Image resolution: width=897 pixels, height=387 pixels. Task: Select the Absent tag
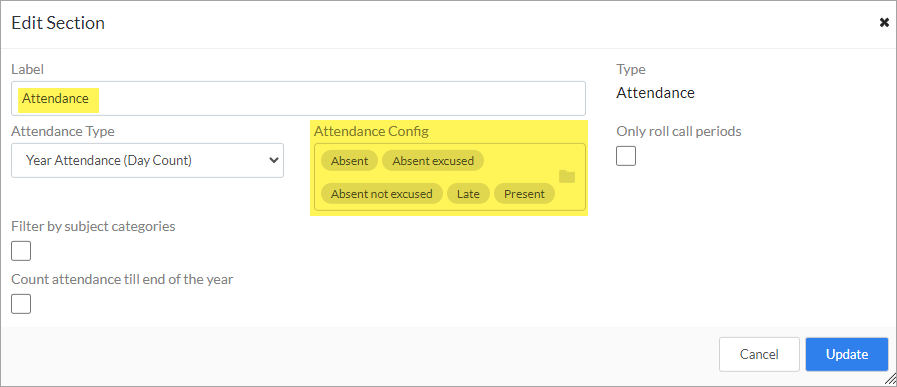coord(349,161)
